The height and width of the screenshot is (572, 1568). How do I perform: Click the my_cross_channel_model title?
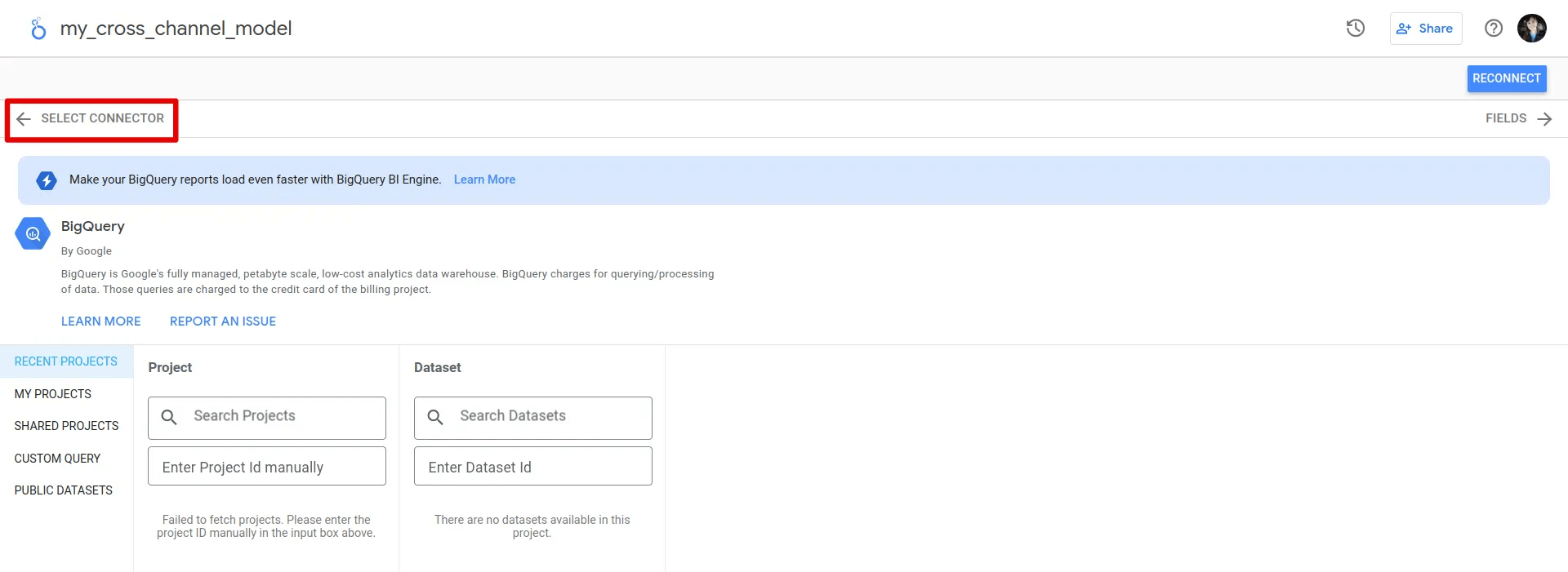coord(176,29)
